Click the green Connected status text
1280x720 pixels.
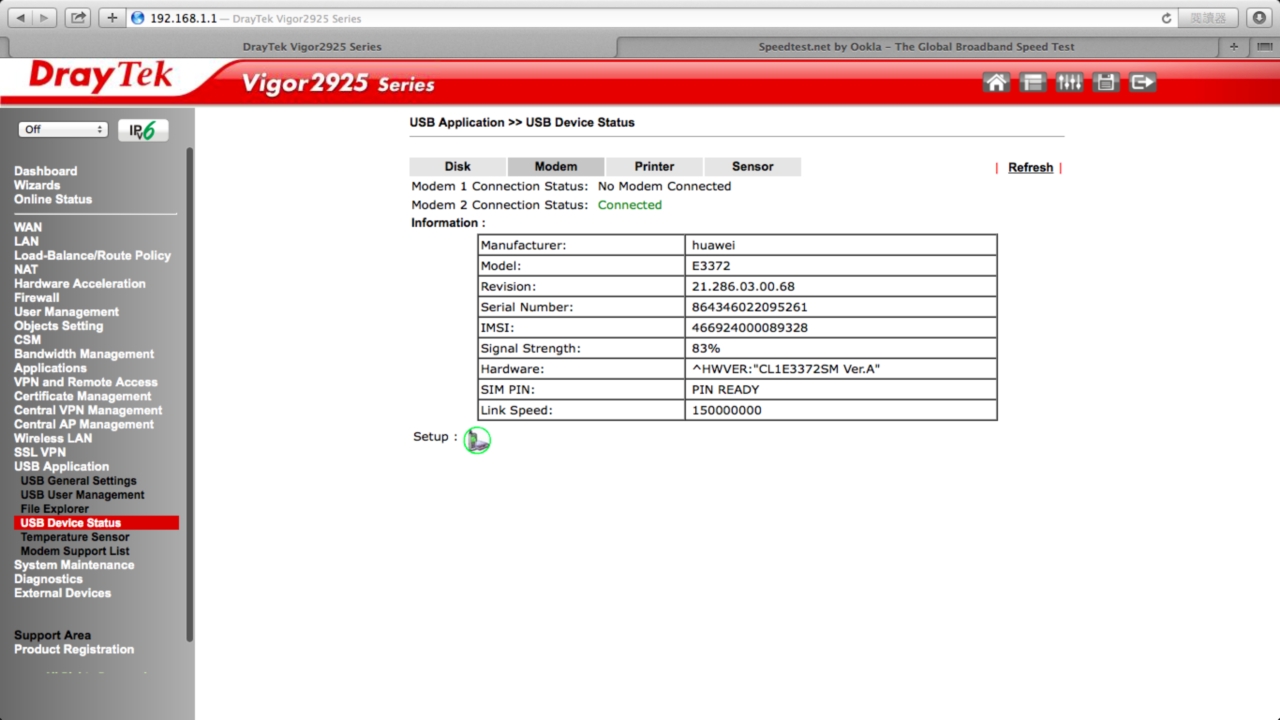click(x=630, y=204)
